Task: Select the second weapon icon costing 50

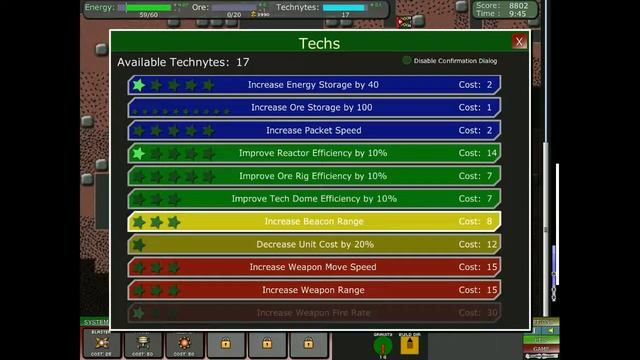Action: click(x=143, y=344)
